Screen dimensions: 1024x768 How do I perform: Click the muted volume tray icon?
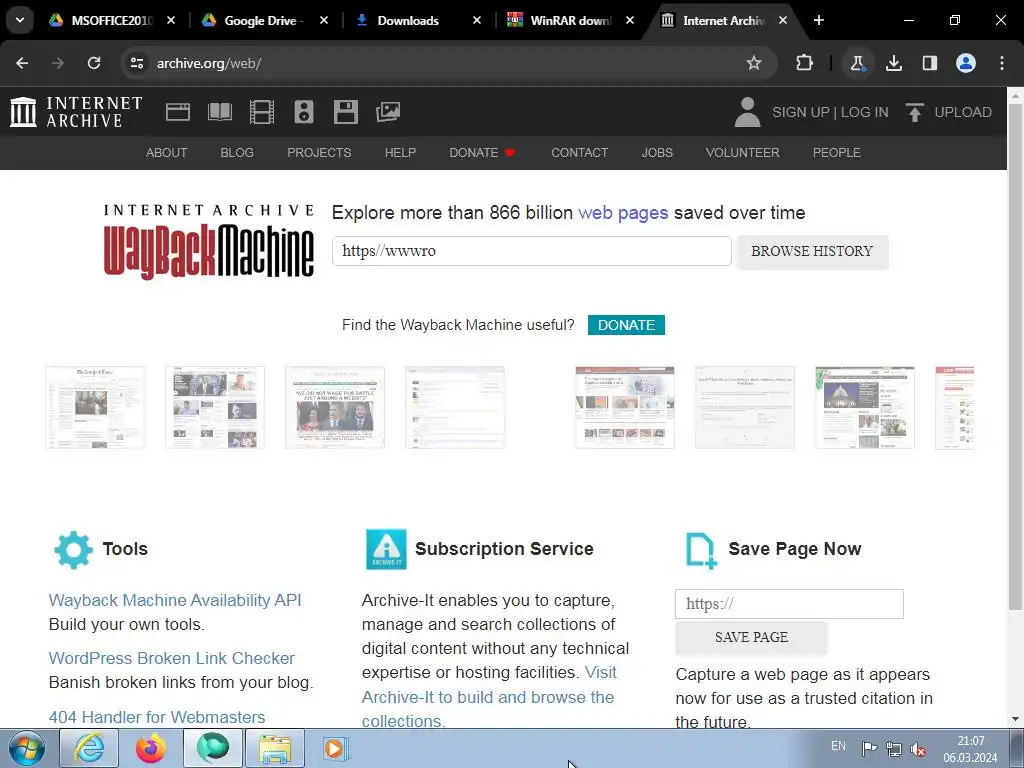918,749
